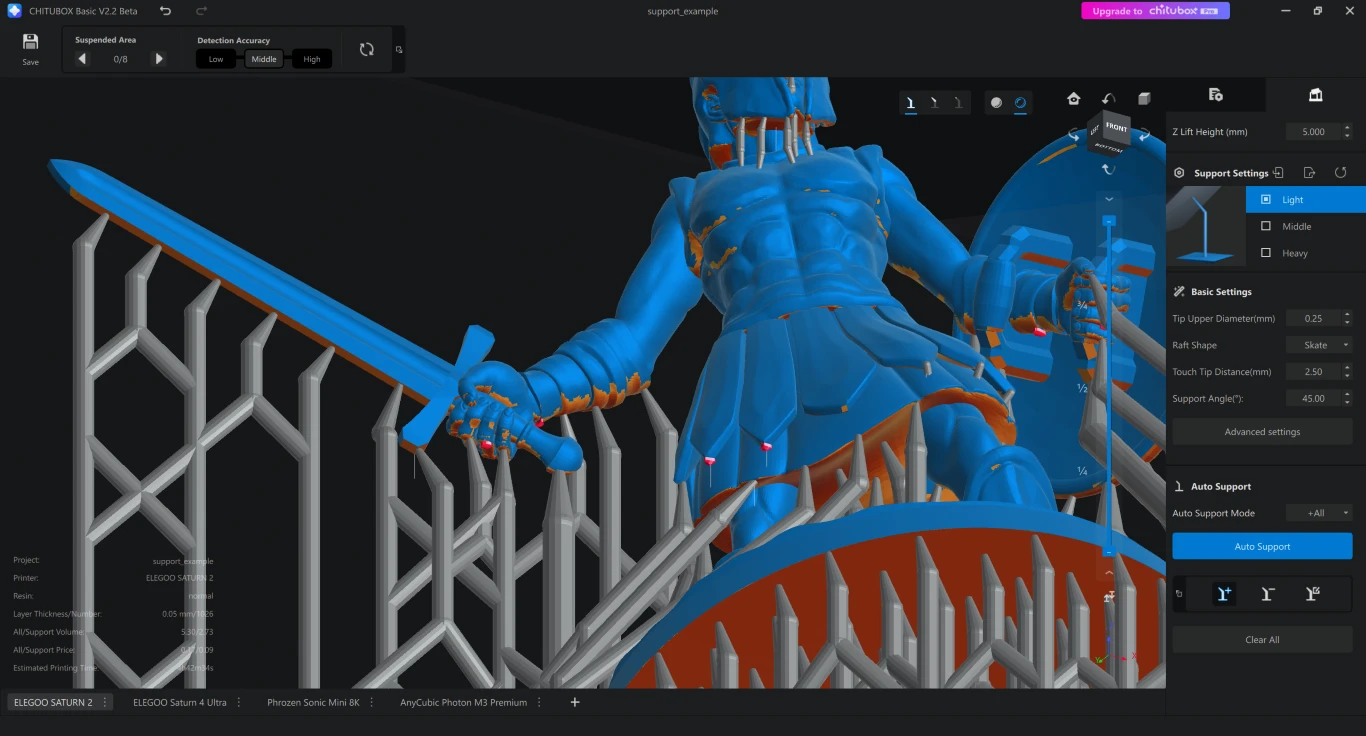1366x736 pixels.
Task: Reset view with home icon
Action: [1073, 98]
